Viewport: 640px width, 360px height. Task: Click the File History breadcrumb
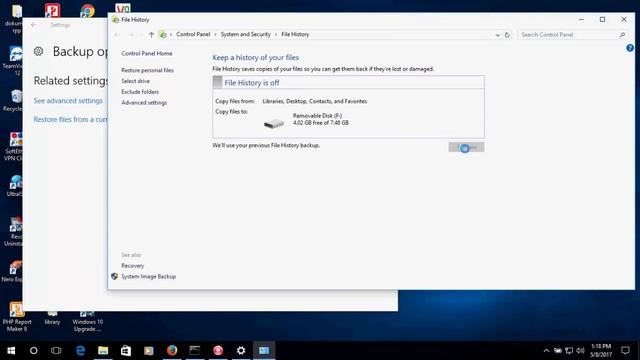point(295,35)
